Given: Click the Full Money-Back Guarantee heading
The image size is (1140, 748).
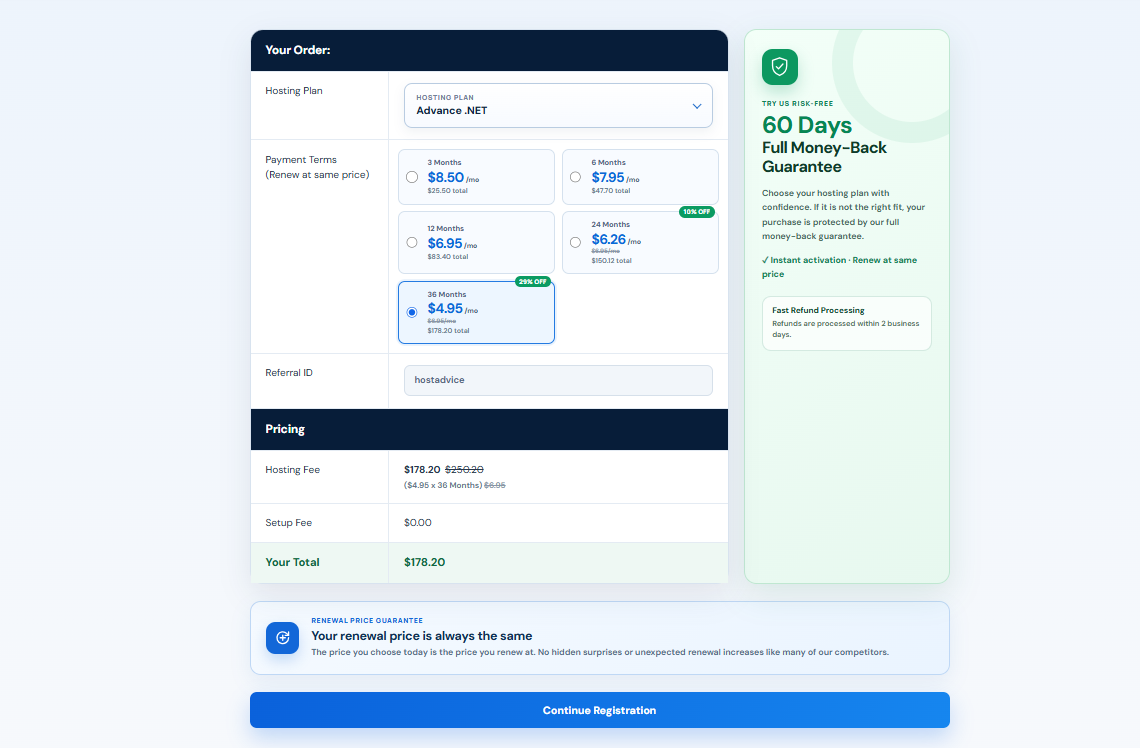Looking at the screenshot, I should (824, 157).
